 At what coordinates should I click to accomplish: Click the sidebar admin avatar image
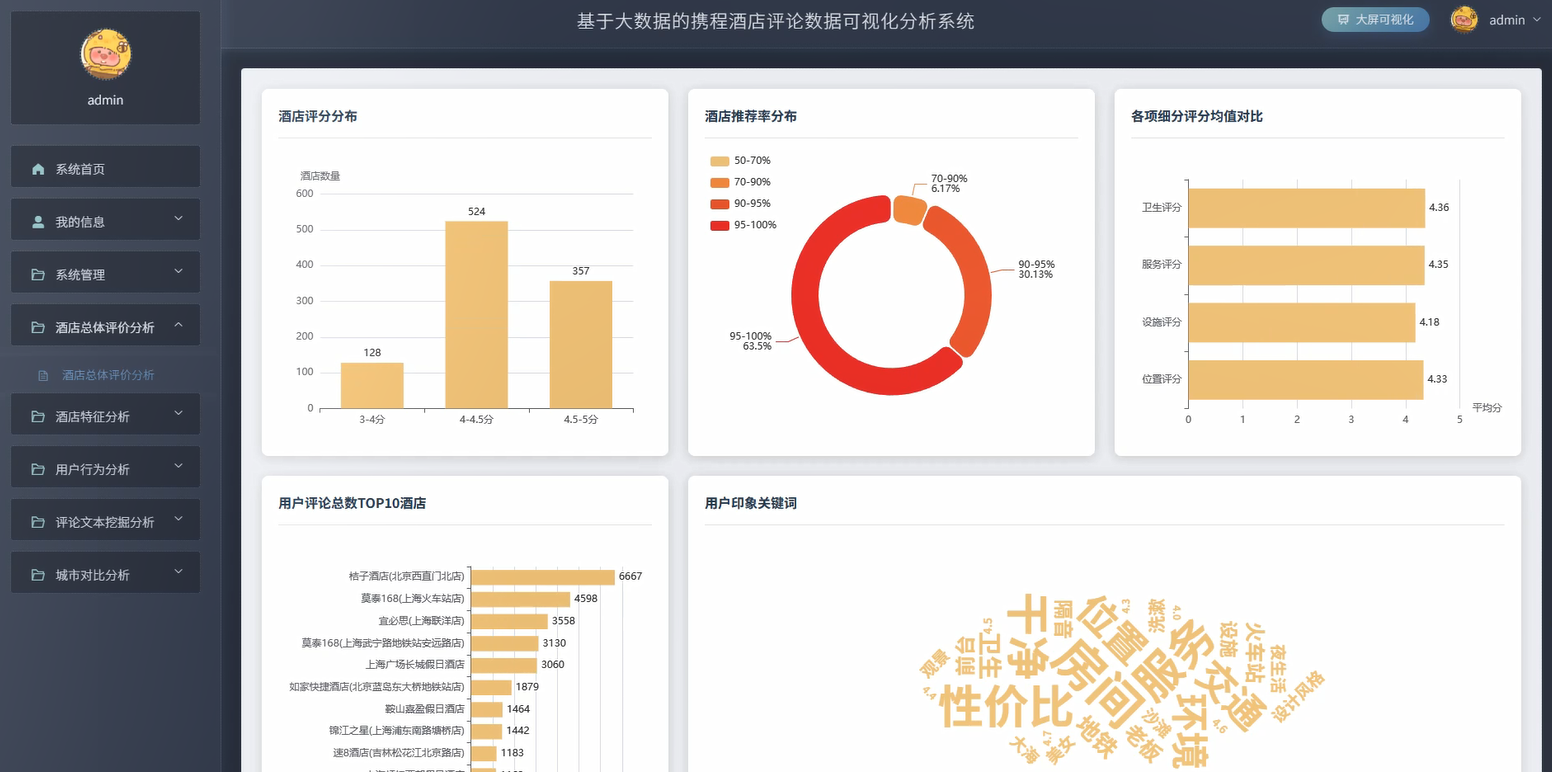(x=106, y=54)
